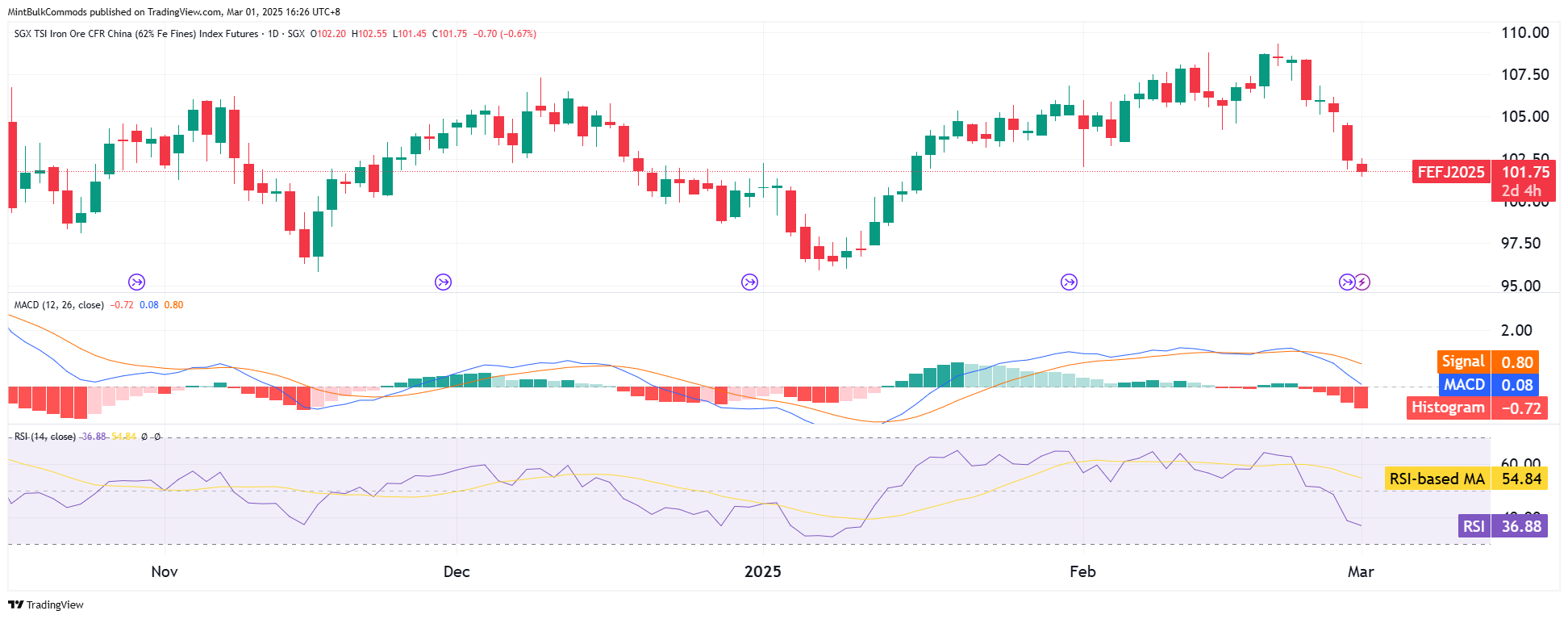Click the purple arrow roll marker left of lightning icon

(x=1346, y=282)
